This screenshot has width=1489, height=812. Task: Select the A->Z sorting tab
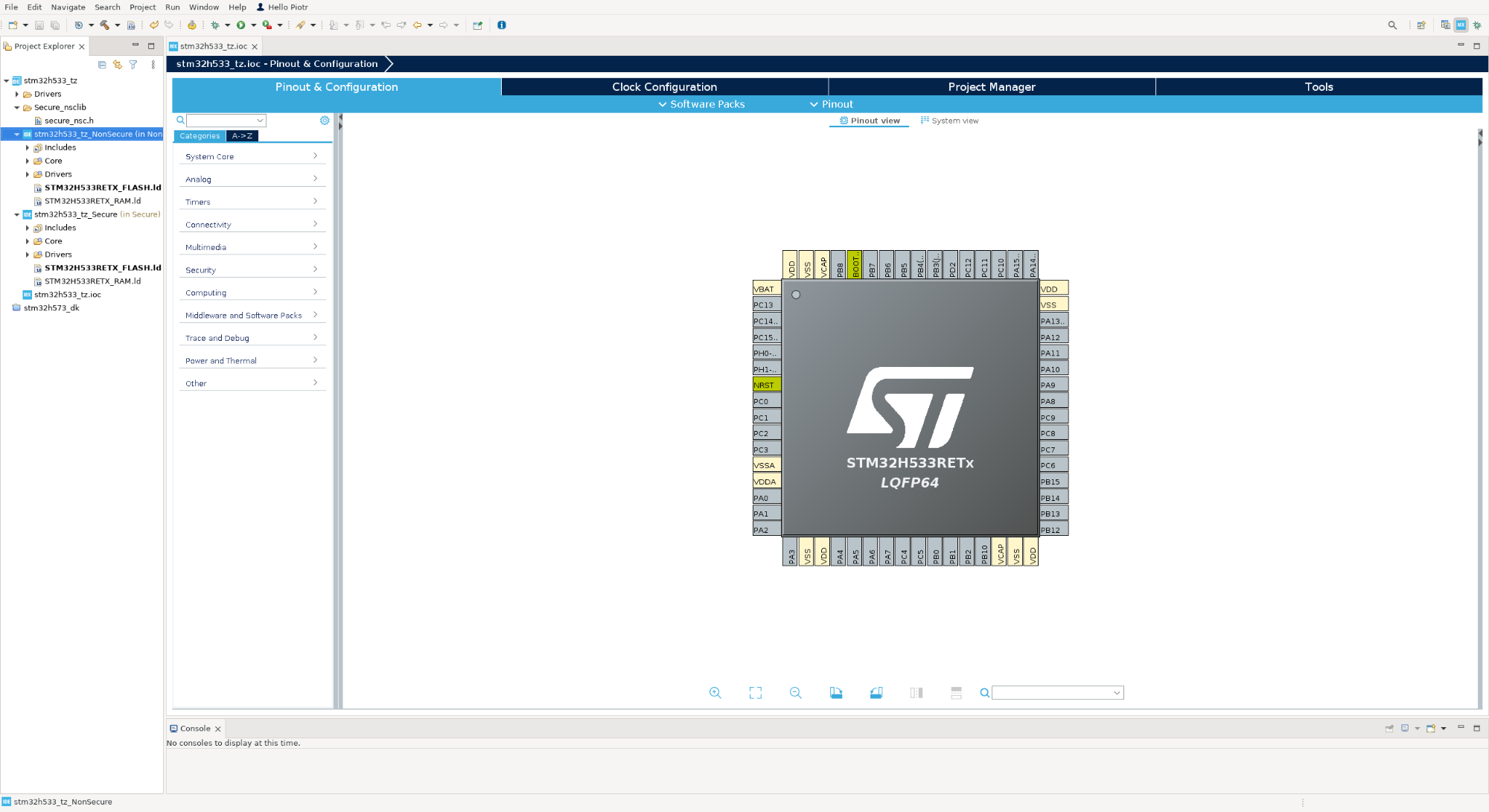[x=242, y=136]
